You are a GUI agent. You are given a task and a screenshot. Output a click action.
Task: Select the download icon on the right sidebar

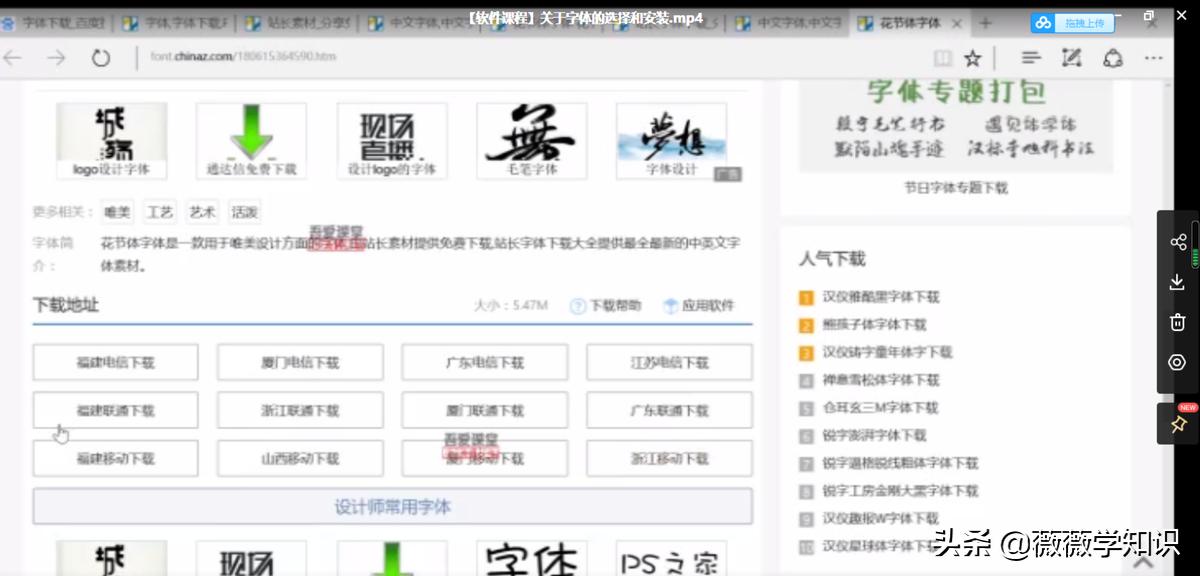(x=1178, y=281)
